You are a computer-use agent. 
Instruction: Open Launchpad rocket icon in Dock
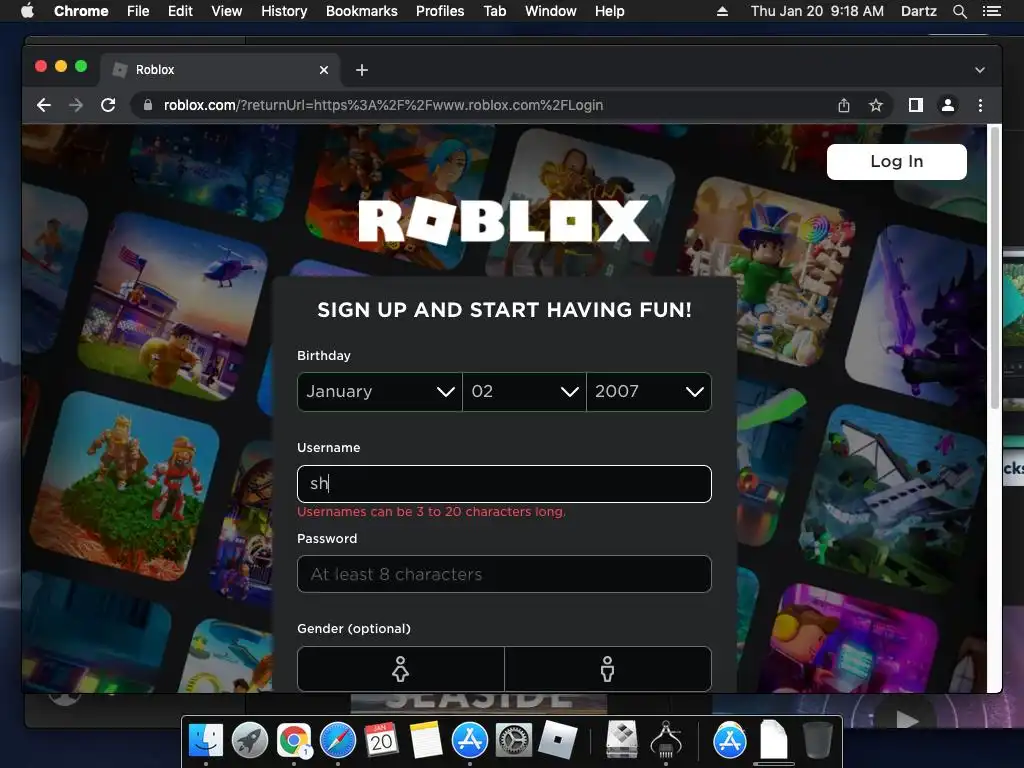249,741
